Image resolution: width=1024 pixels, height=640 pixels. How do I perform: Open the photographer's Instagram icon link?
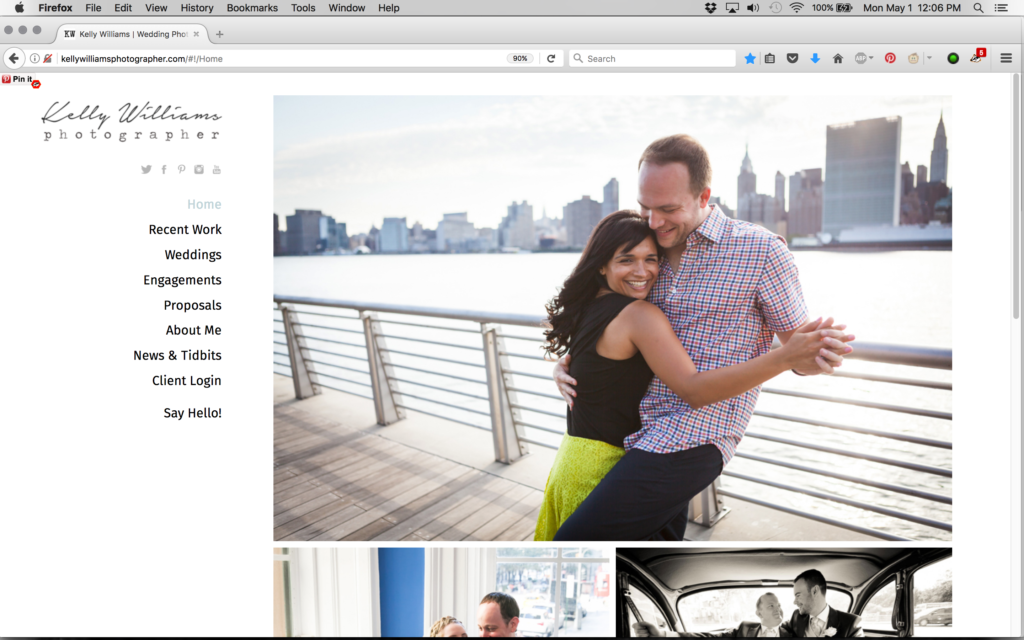199,170
